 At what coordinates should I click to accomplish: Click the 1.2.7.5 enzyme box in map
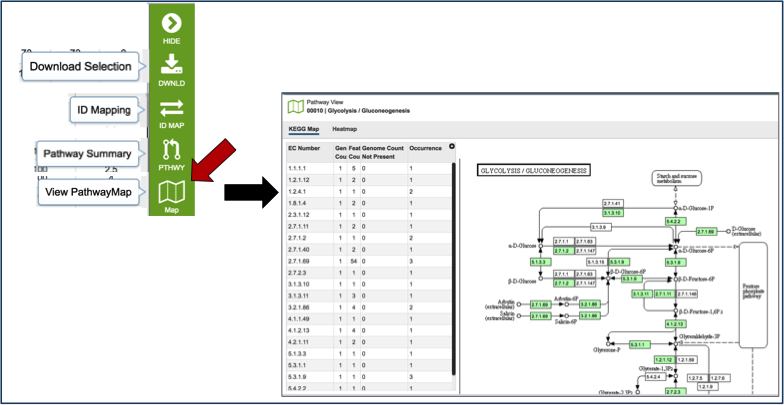[696, 378]
